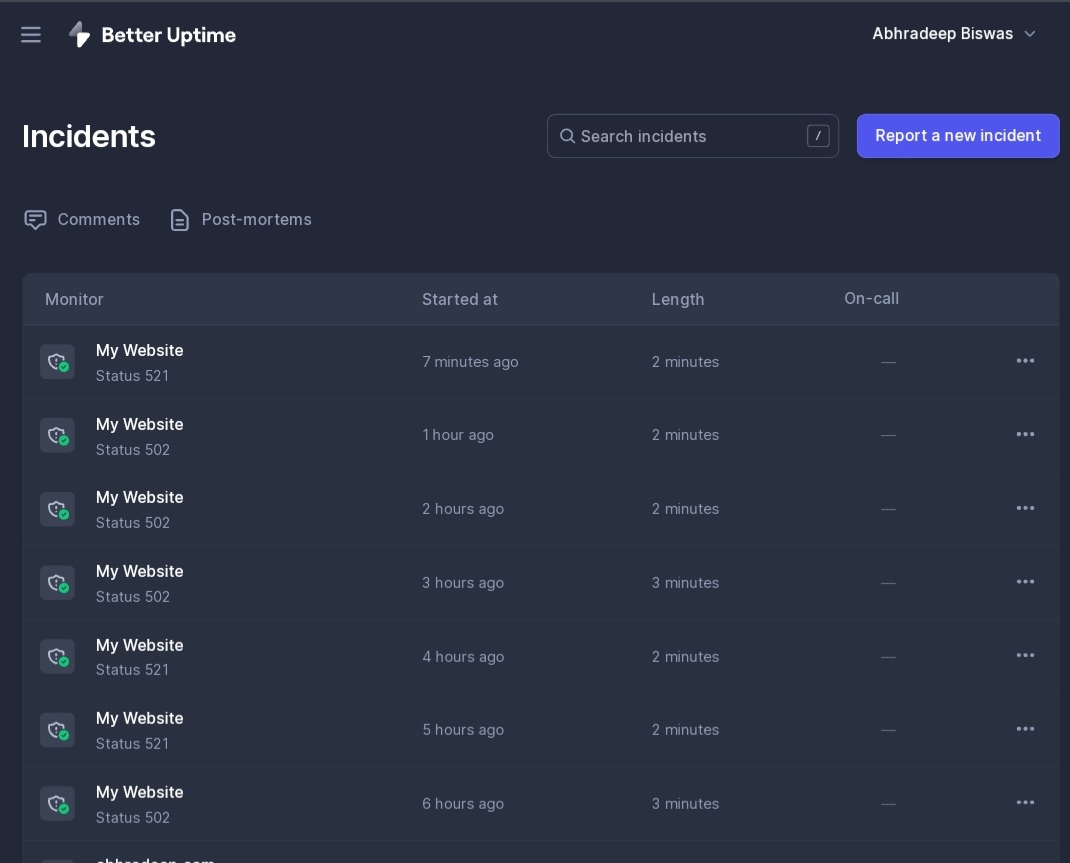Expand the Abhradeep Biswas account dropdown

coord(954,34)
